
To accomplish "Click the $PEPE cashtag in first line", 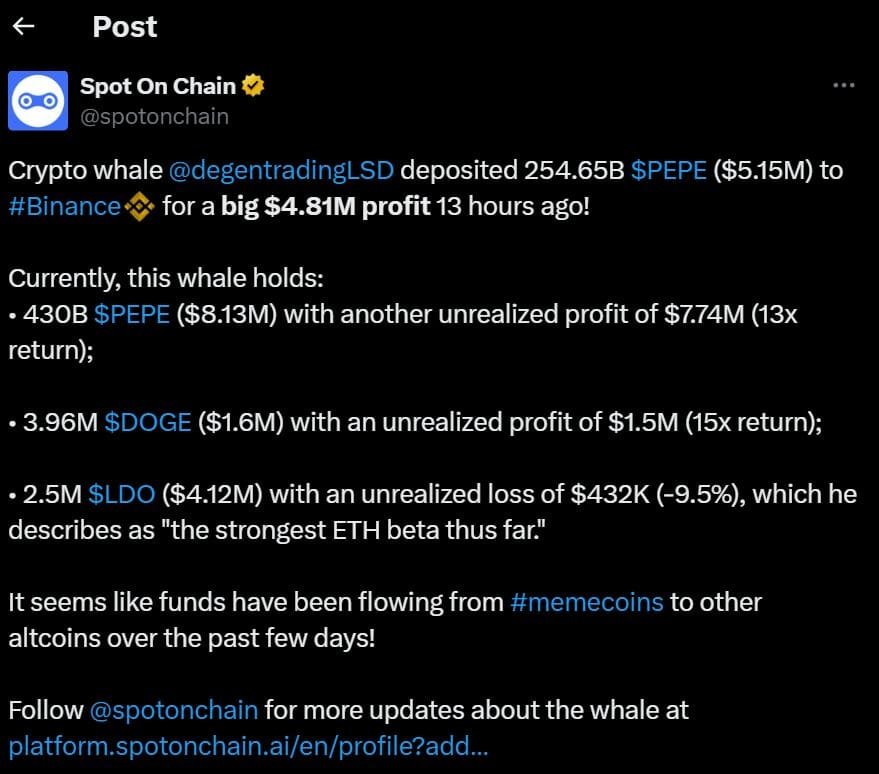I will 668,170.
